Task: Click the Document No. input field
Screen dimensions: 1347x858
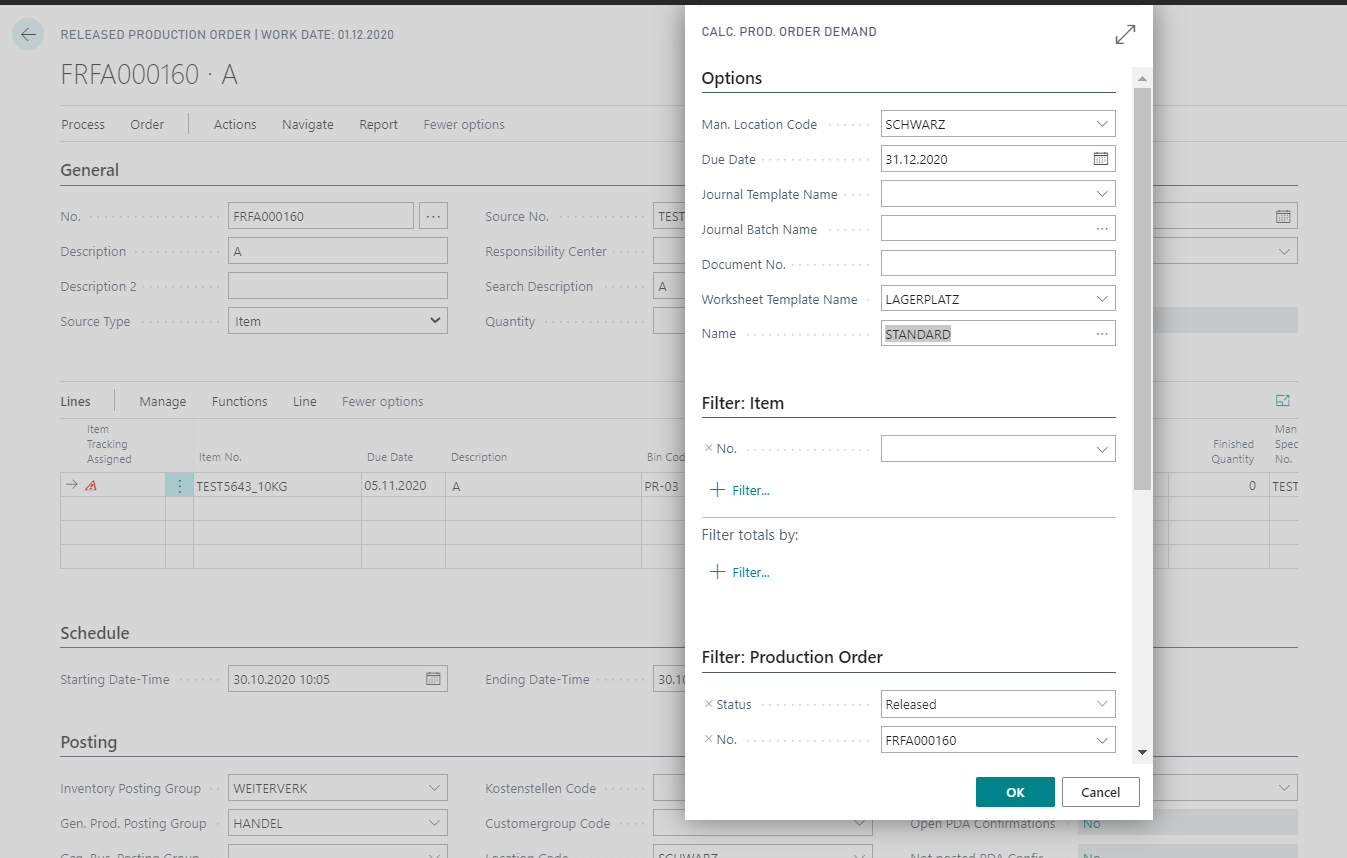Action: (998, 264)
